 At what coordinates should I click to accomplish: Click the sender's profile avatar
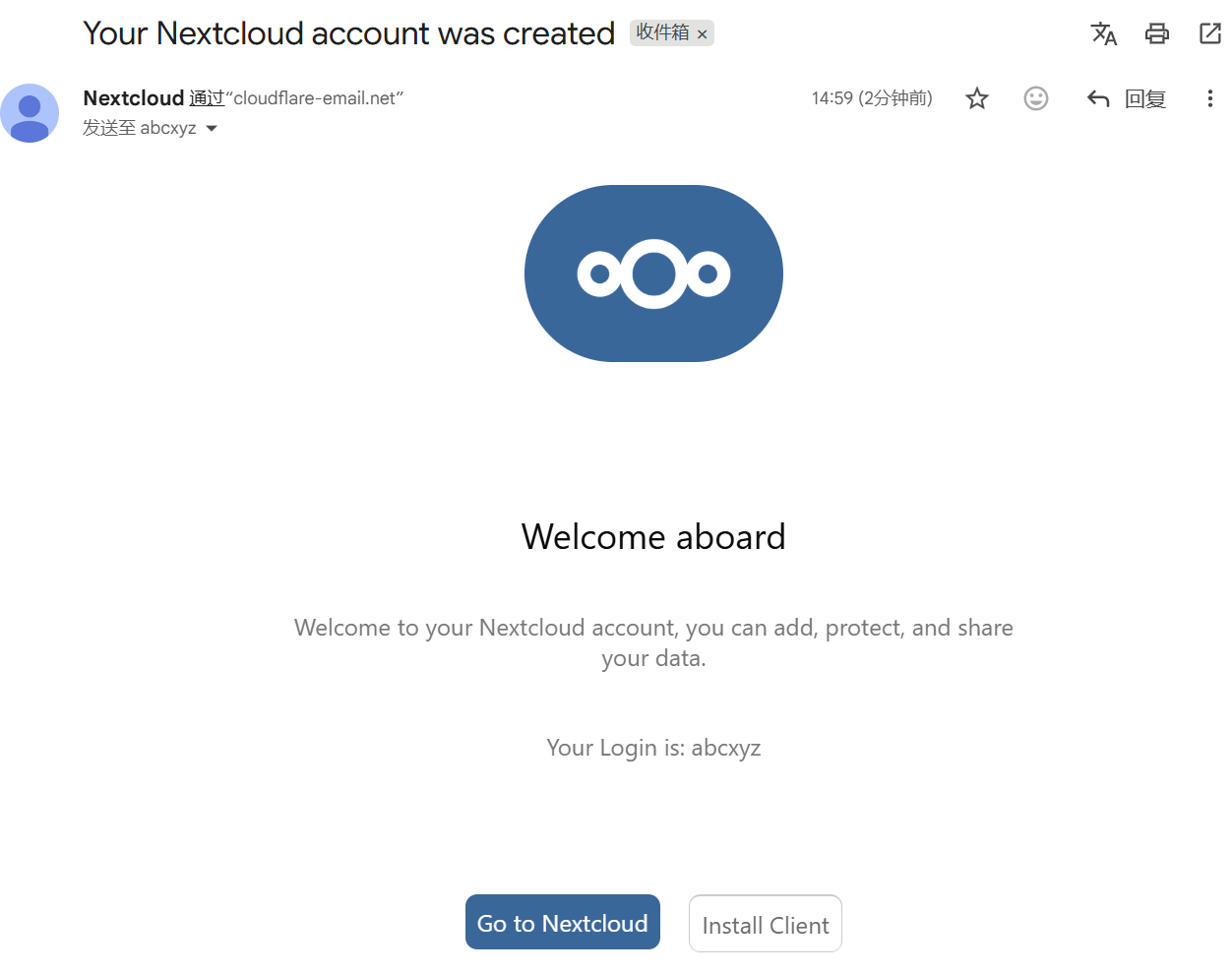(x=30, y=113)
